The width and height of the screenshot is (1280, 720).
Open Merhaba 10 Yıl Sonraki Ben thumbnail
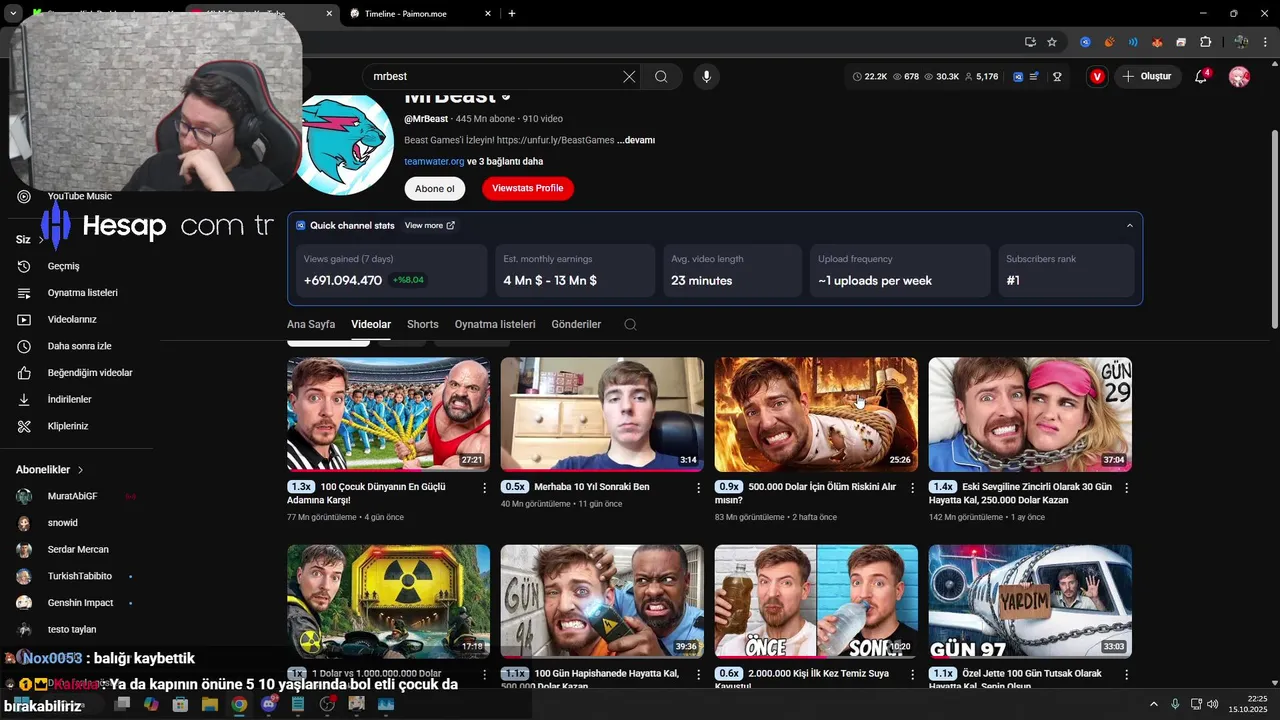coord(602,414)
